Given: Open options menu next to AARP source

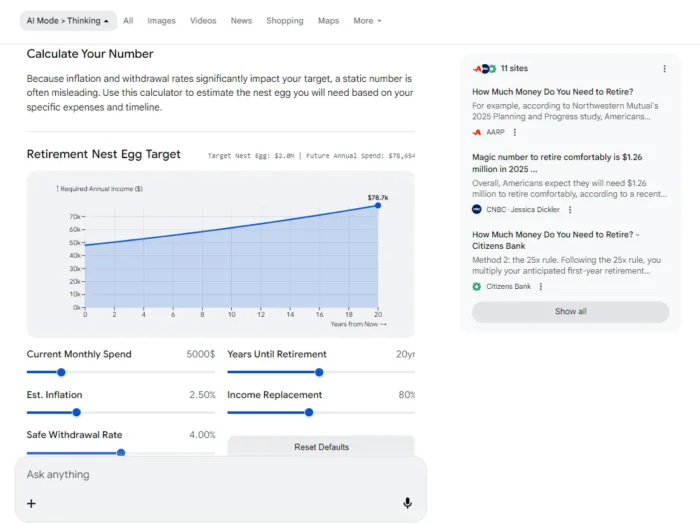Looking at the screenshot, I should [515, 132].
